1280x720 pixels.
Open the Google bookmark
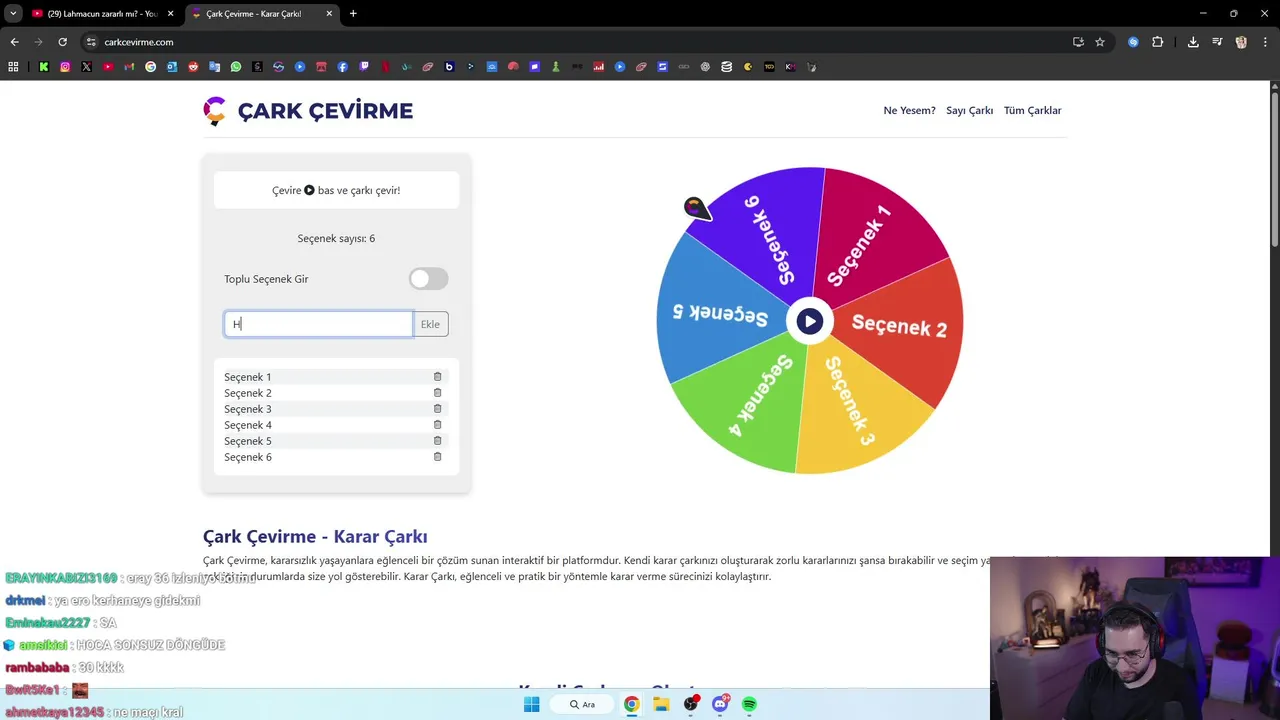point(151,67)
